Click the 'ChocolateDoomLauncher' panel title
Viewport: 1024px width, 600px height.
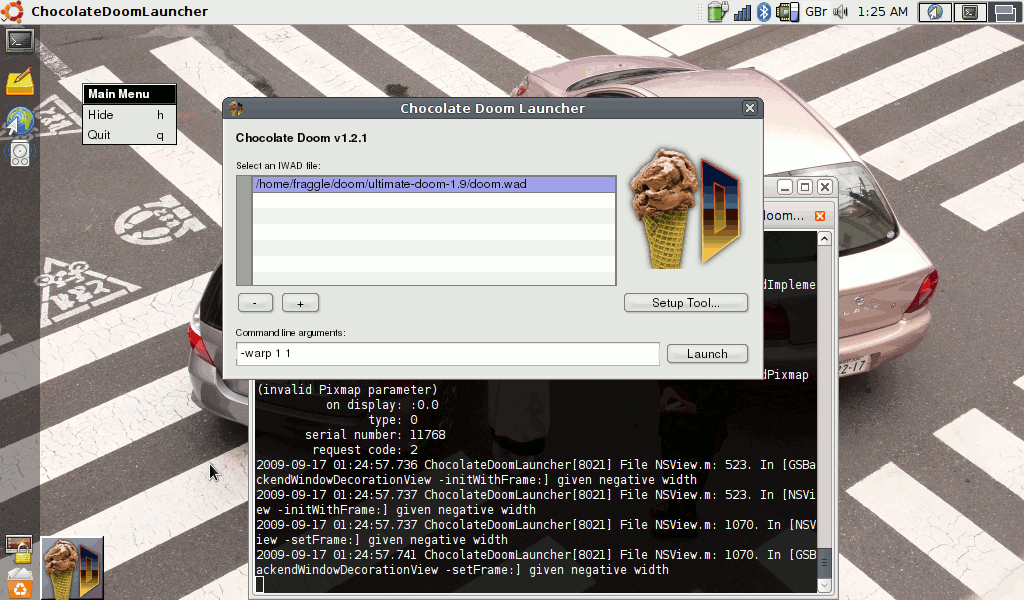(x=120, y=12)
